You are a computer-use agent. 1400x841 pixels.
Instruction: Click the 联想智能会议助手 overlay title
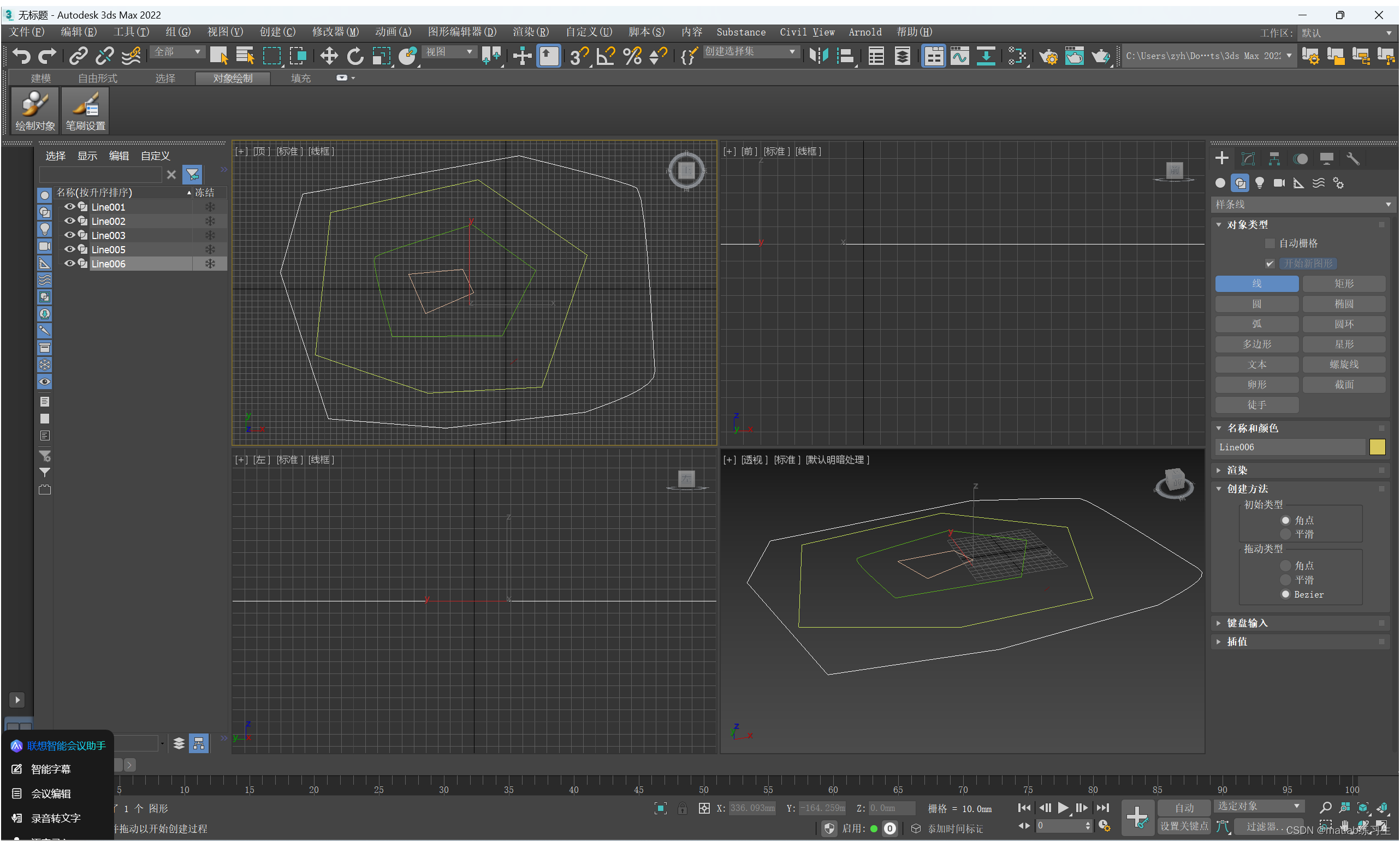[67, 746]
